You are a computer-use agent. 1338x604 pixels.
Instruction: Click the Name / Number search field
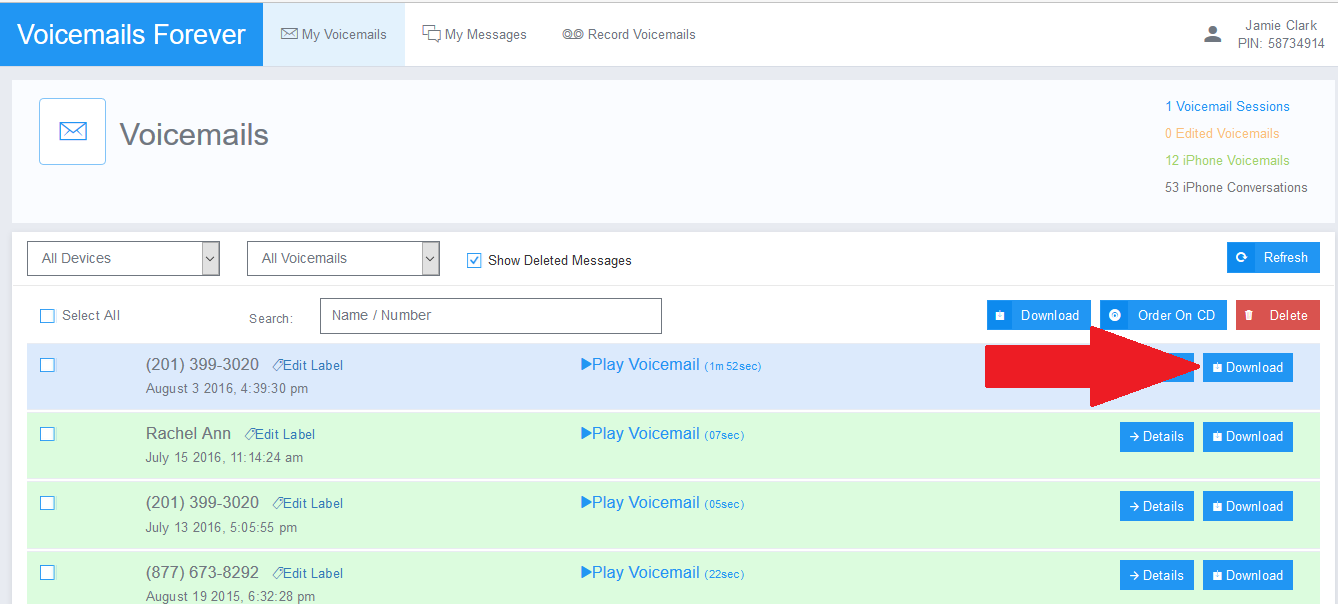(x=490, y=316)
